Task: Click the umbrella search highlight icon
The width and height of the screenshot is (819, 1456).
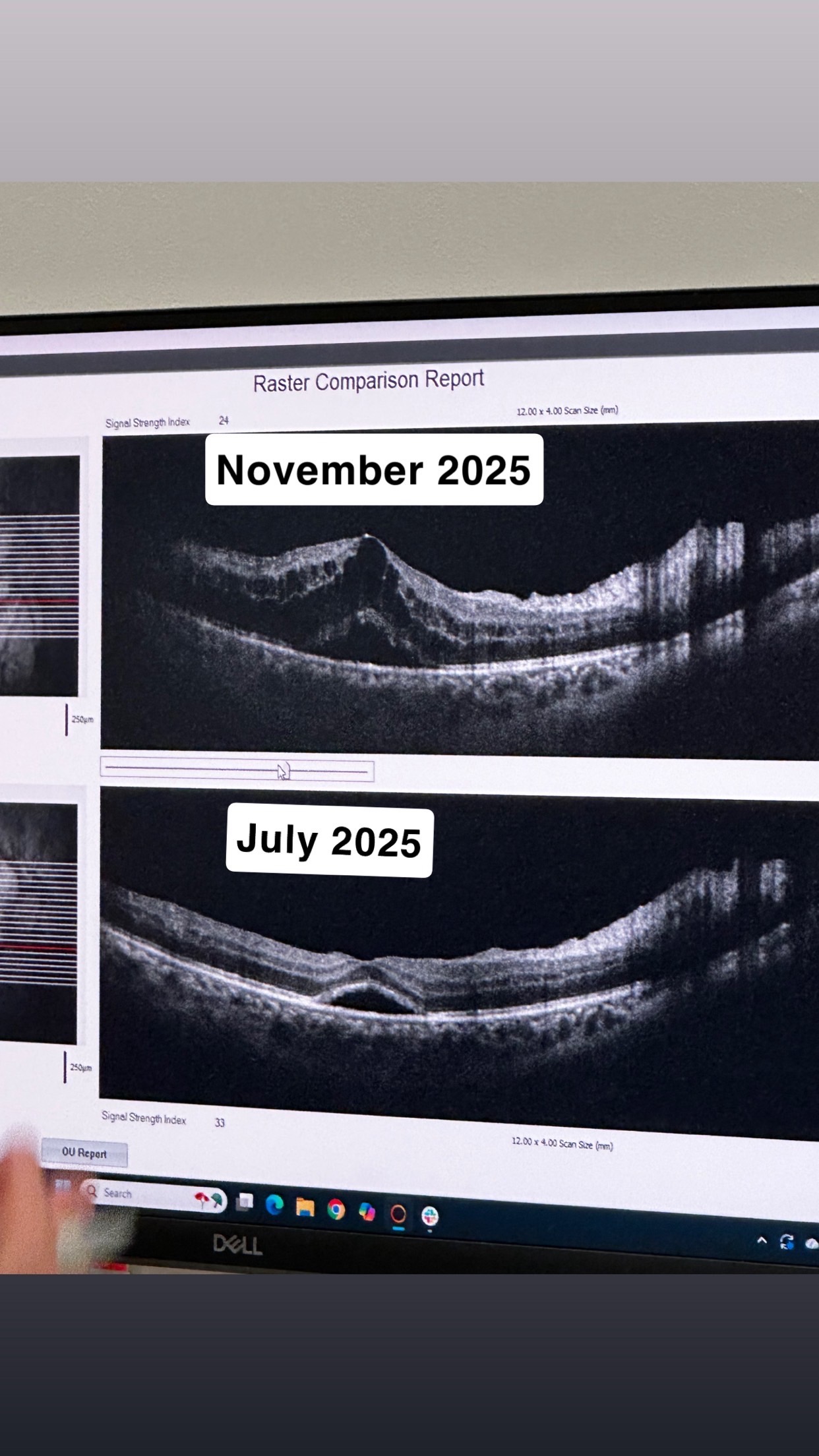Action: pos(208,1199)
